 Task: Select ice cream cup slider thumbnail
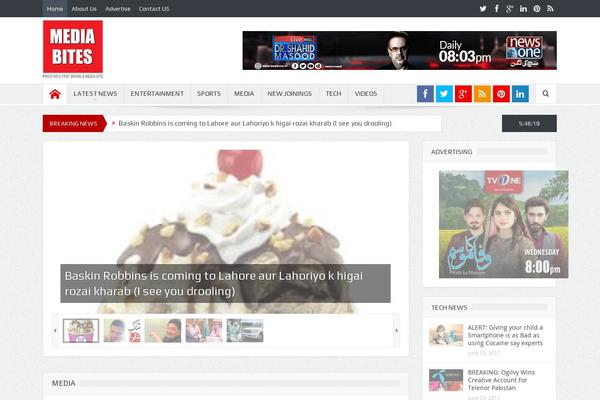81,331
